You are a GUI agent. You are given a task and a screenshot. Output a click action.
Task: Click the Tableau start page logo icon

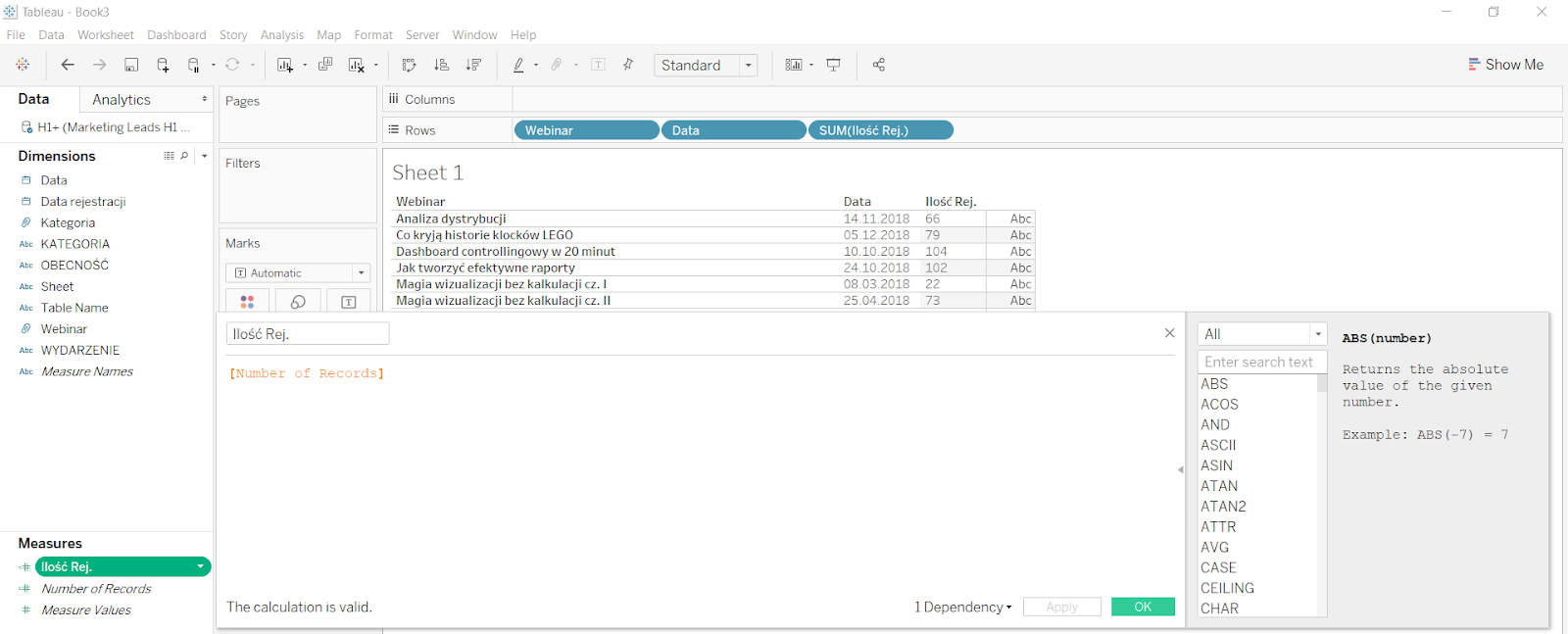tap(23, 65)
